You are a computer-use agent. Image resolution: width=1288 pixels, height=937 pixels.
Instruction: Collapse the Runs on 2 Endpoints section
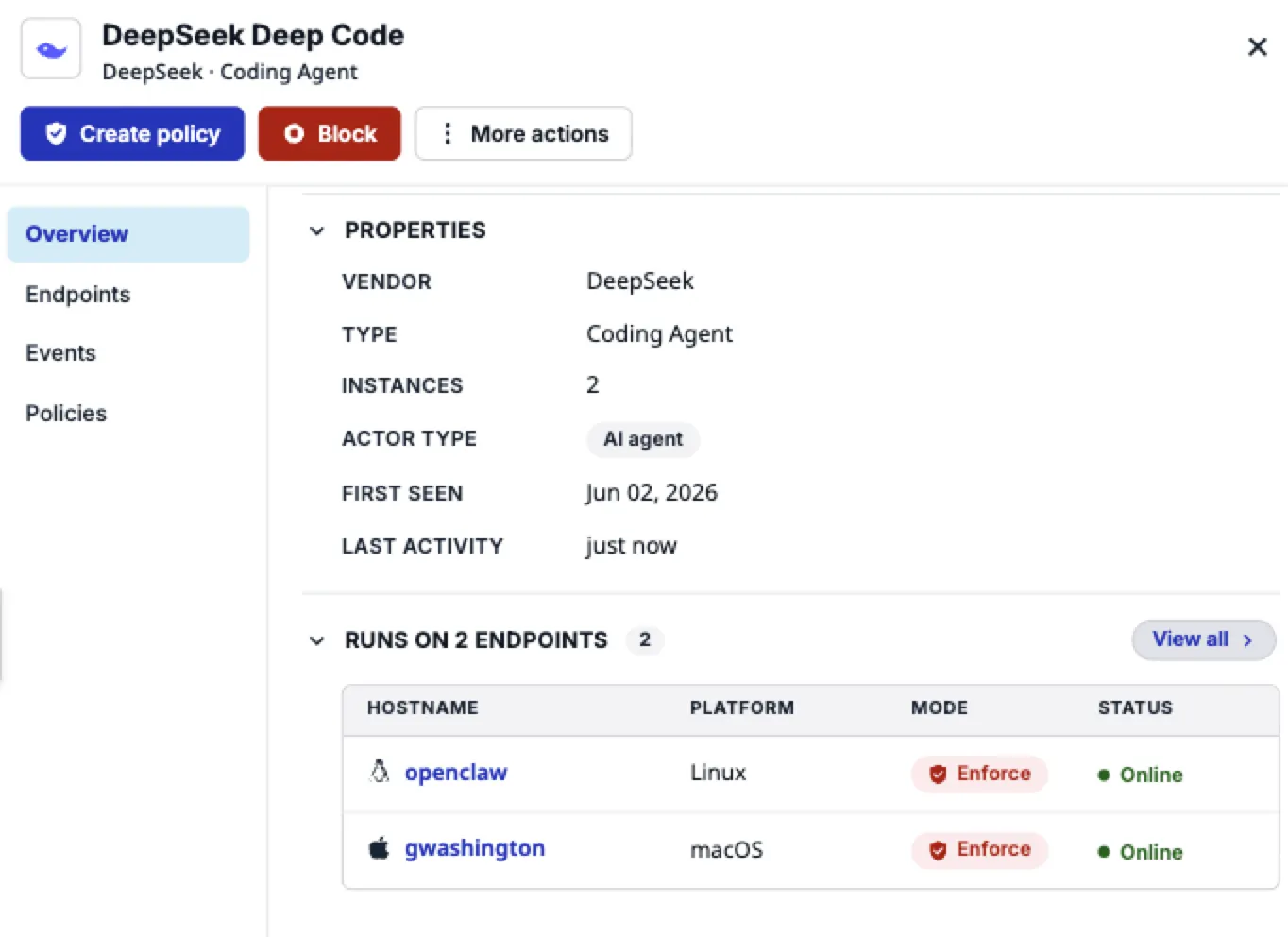click(317, 640)
